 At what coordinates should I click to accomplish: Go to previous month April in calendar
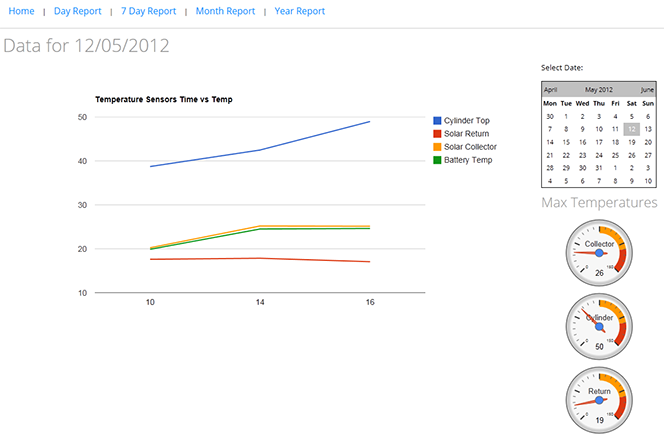552,89
